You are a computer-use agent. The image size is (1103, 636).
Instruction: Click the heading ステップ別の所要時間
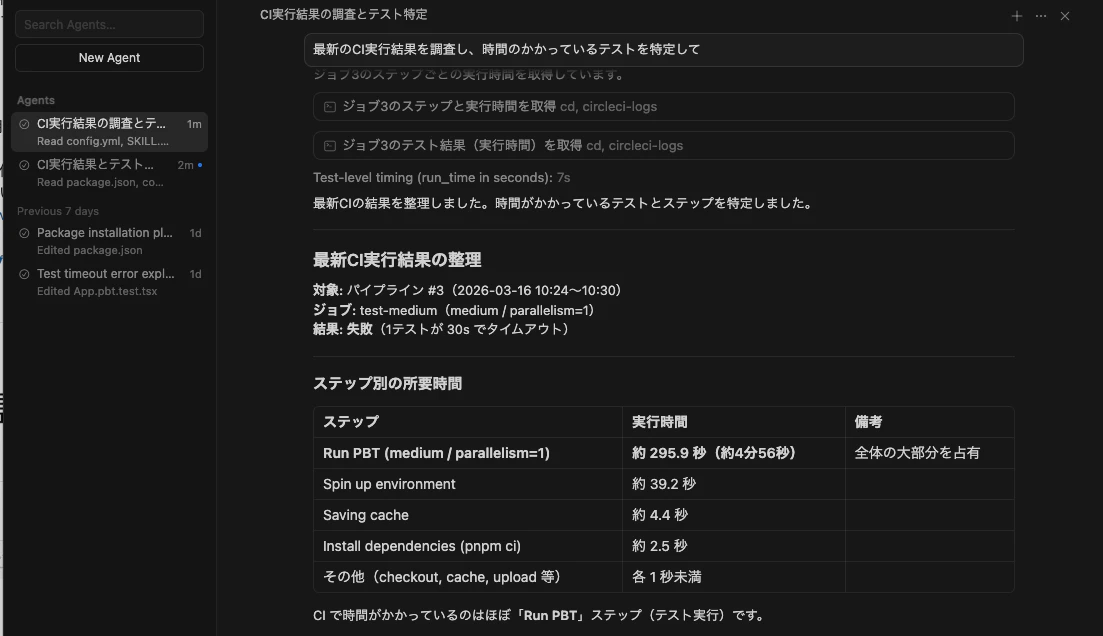pos(388,383)
